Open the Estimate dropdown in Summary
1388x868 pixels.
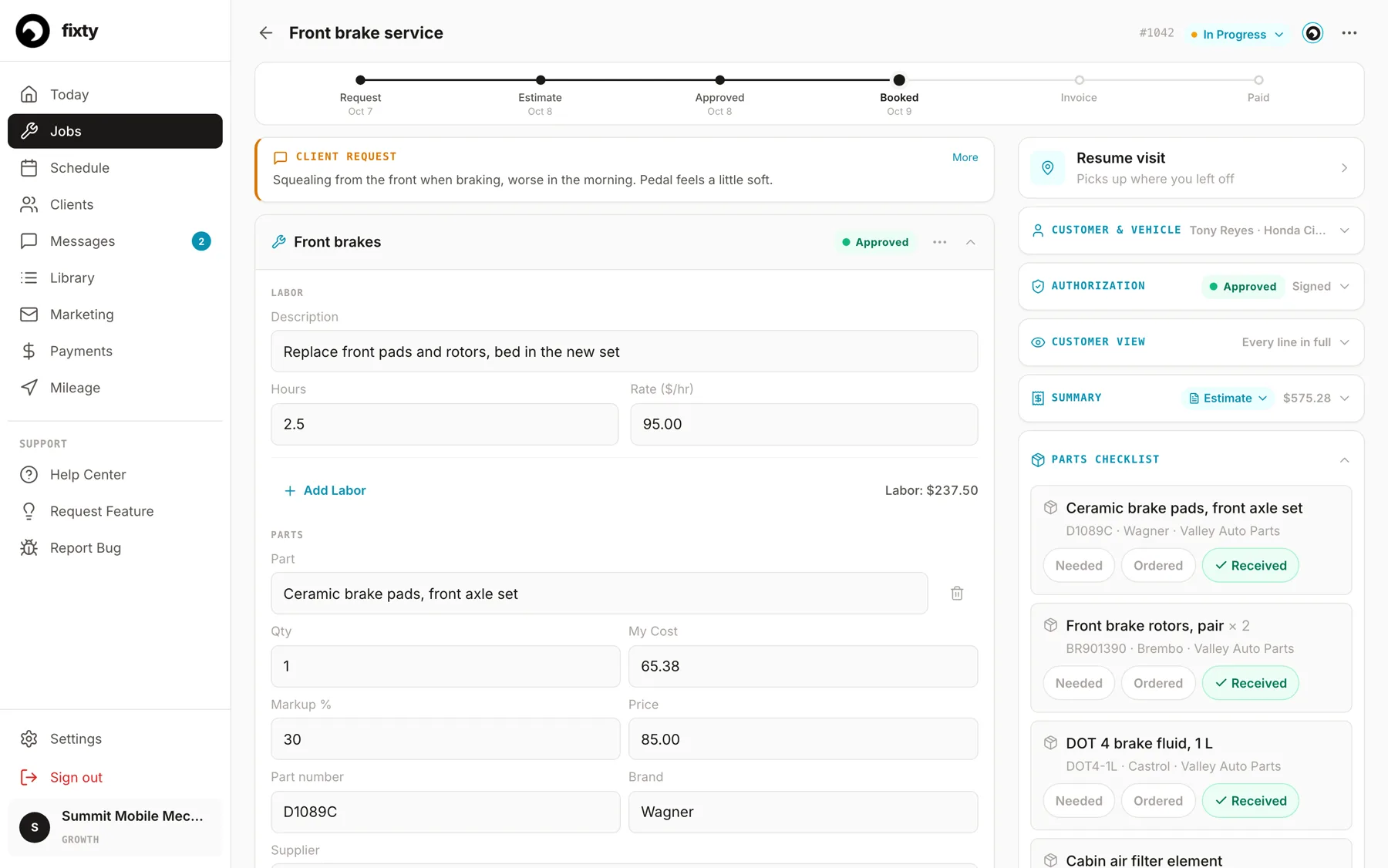pos(1227,398)
